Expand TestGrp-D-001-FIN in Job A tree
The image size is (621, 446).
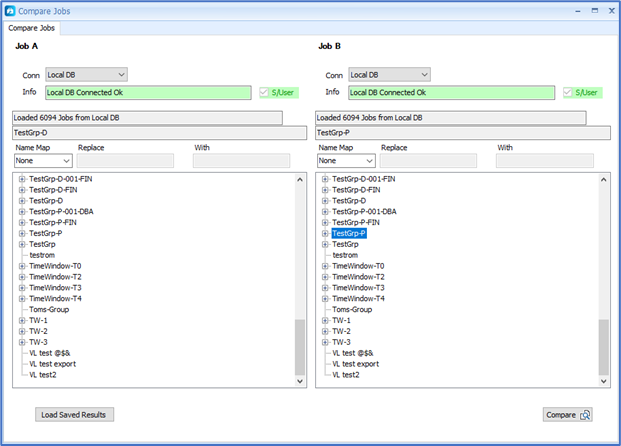click(22, 179)
